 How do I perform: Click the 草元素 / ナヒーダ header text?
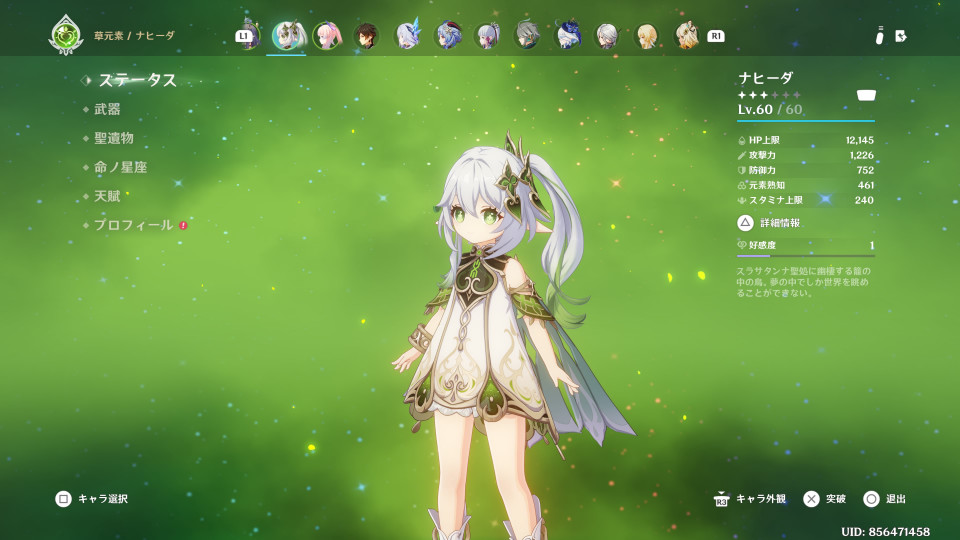point(134,36)
